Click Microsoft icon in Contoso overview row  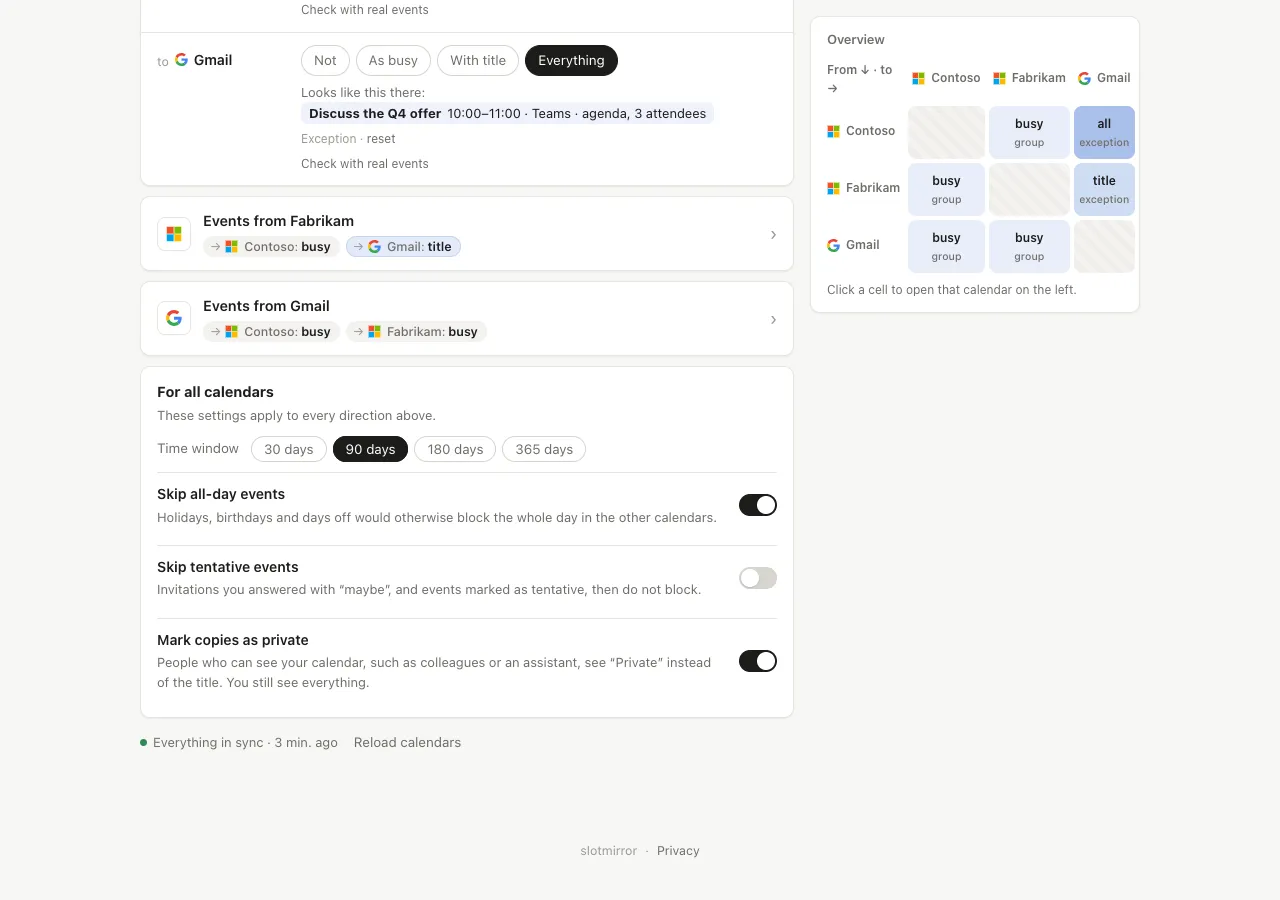[x=834, y=131]
